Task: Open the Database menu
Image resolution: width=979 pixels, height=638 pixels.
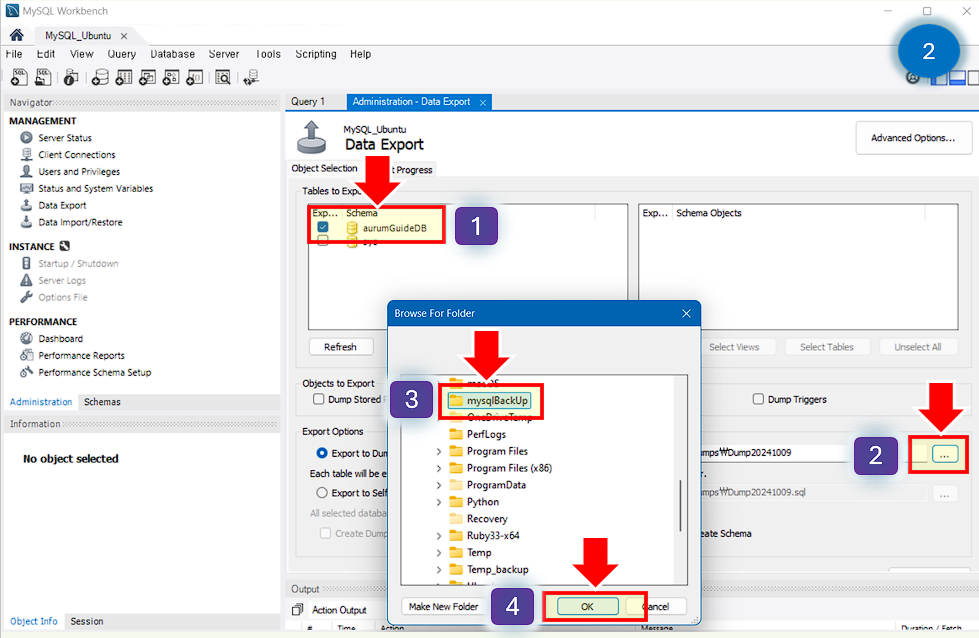Action: point(172,54)
